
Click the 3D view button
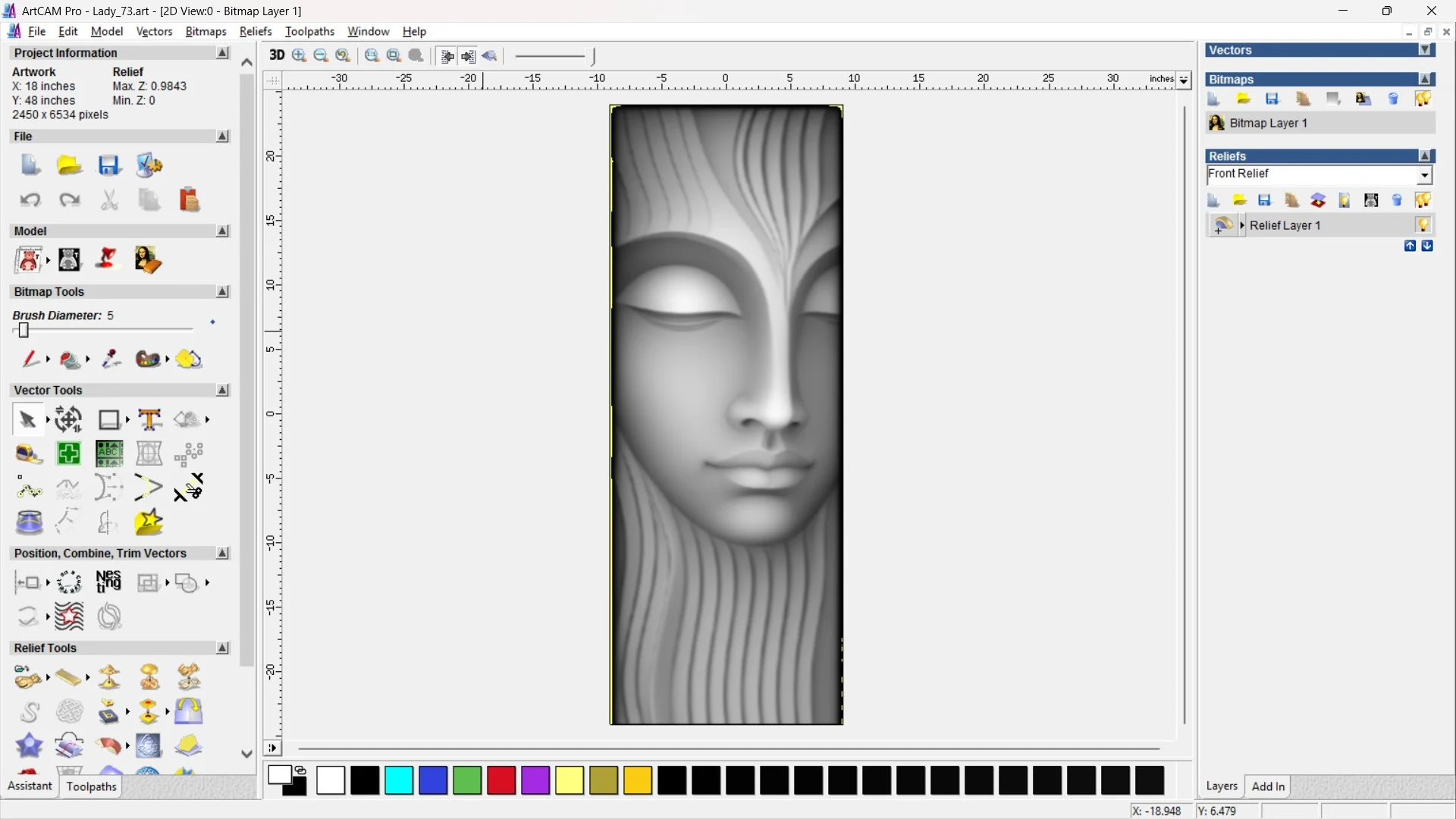coord(277,55)
